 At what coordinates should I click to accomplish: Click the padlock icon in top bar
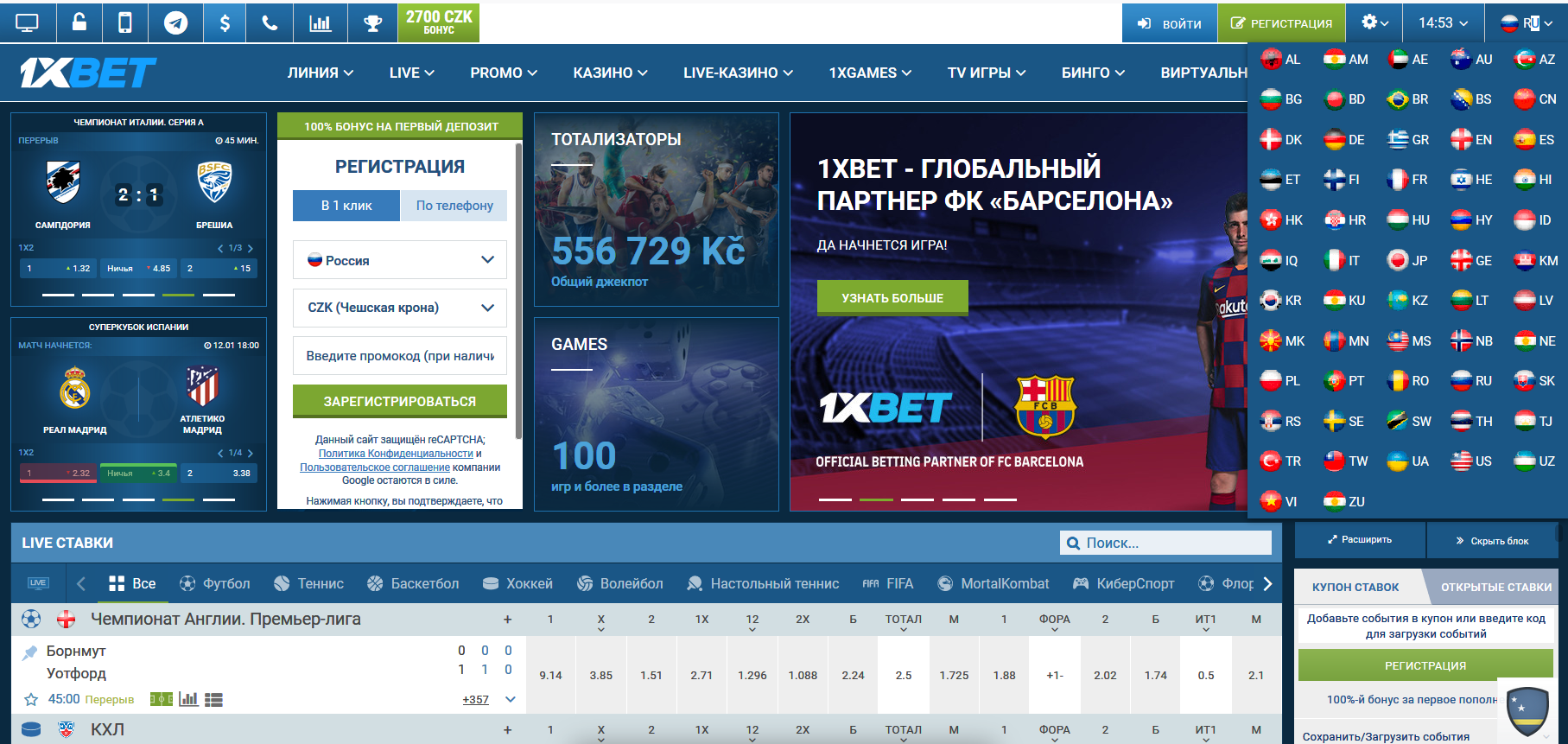79,22
